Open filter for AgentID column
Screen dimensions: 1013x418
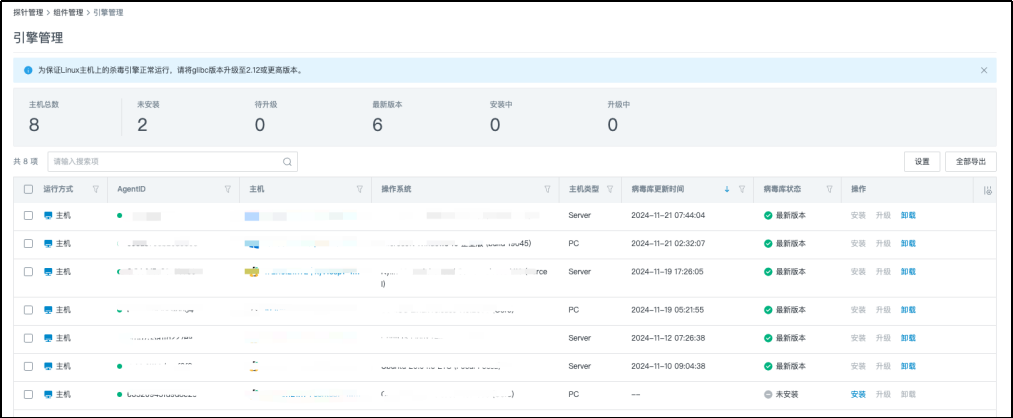click(229, 189)
